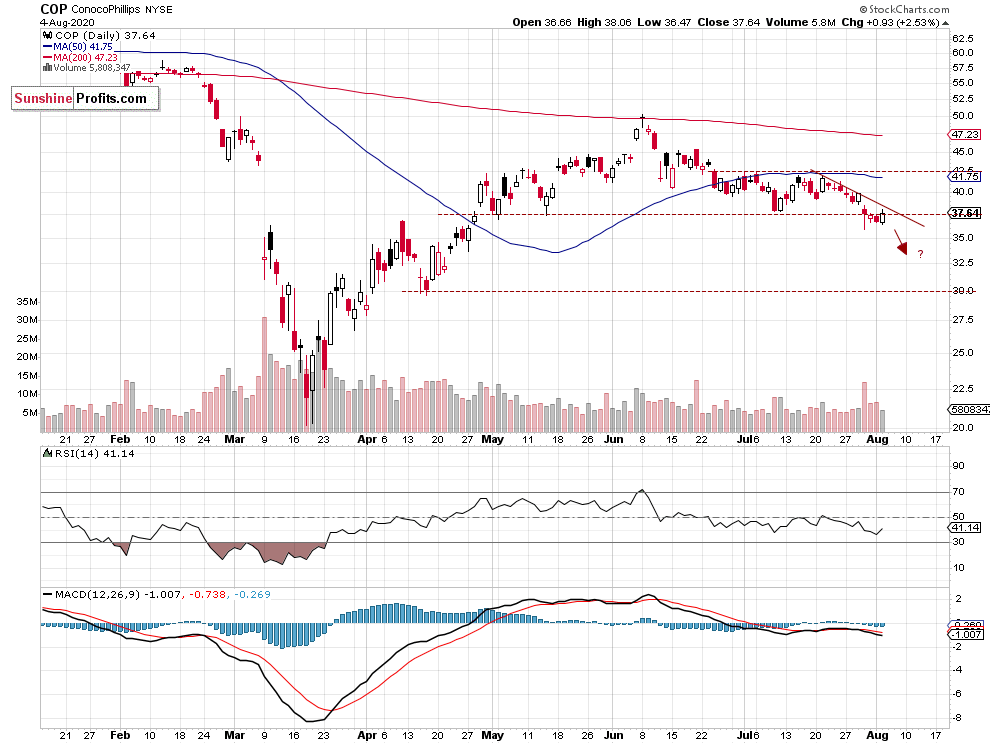990x744 pixels.
Task: Click the date 4-Aug-2020
Action: [x=68, y=23]
